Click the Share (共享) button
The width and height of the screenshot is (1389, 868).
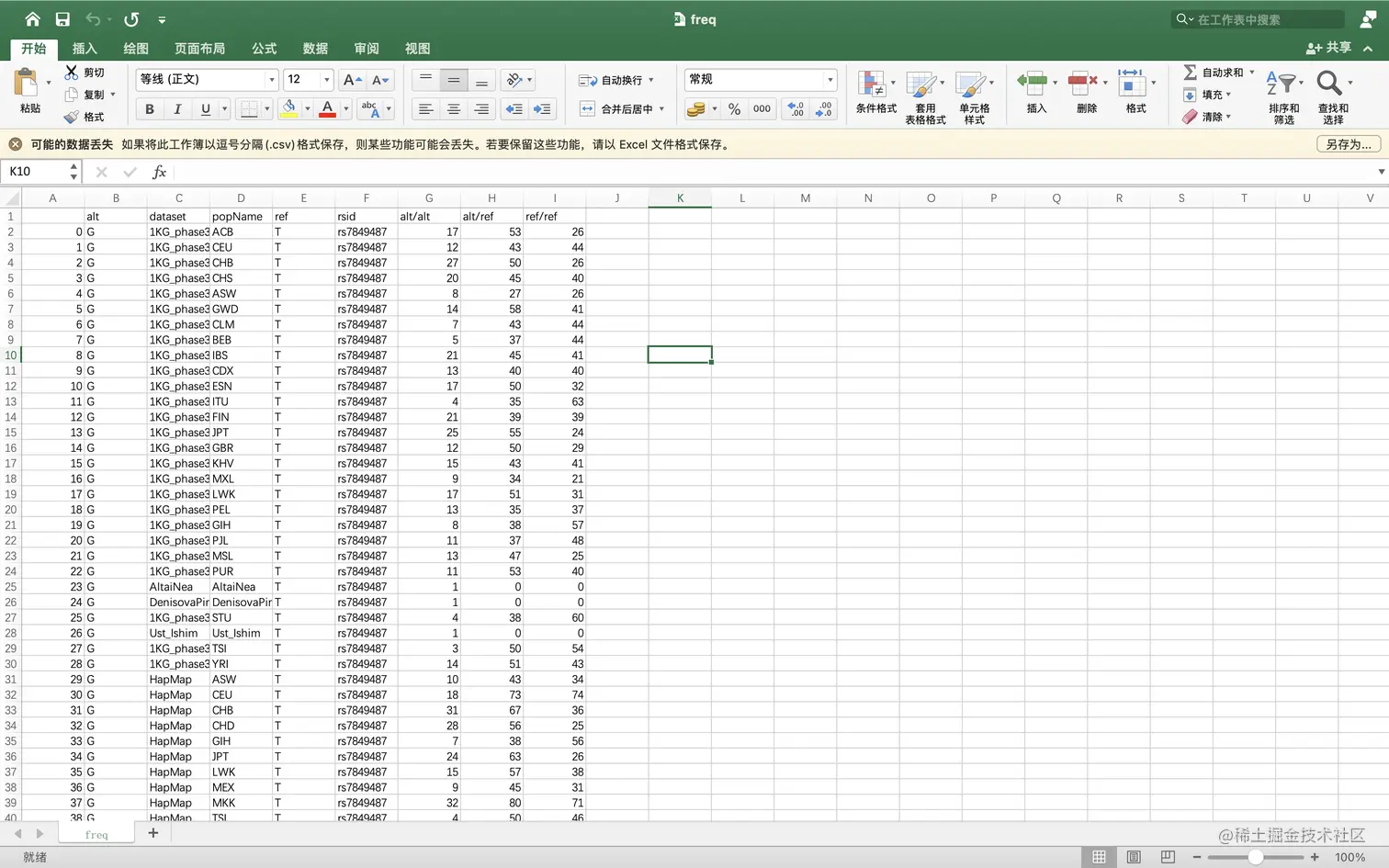(1328, 48)
